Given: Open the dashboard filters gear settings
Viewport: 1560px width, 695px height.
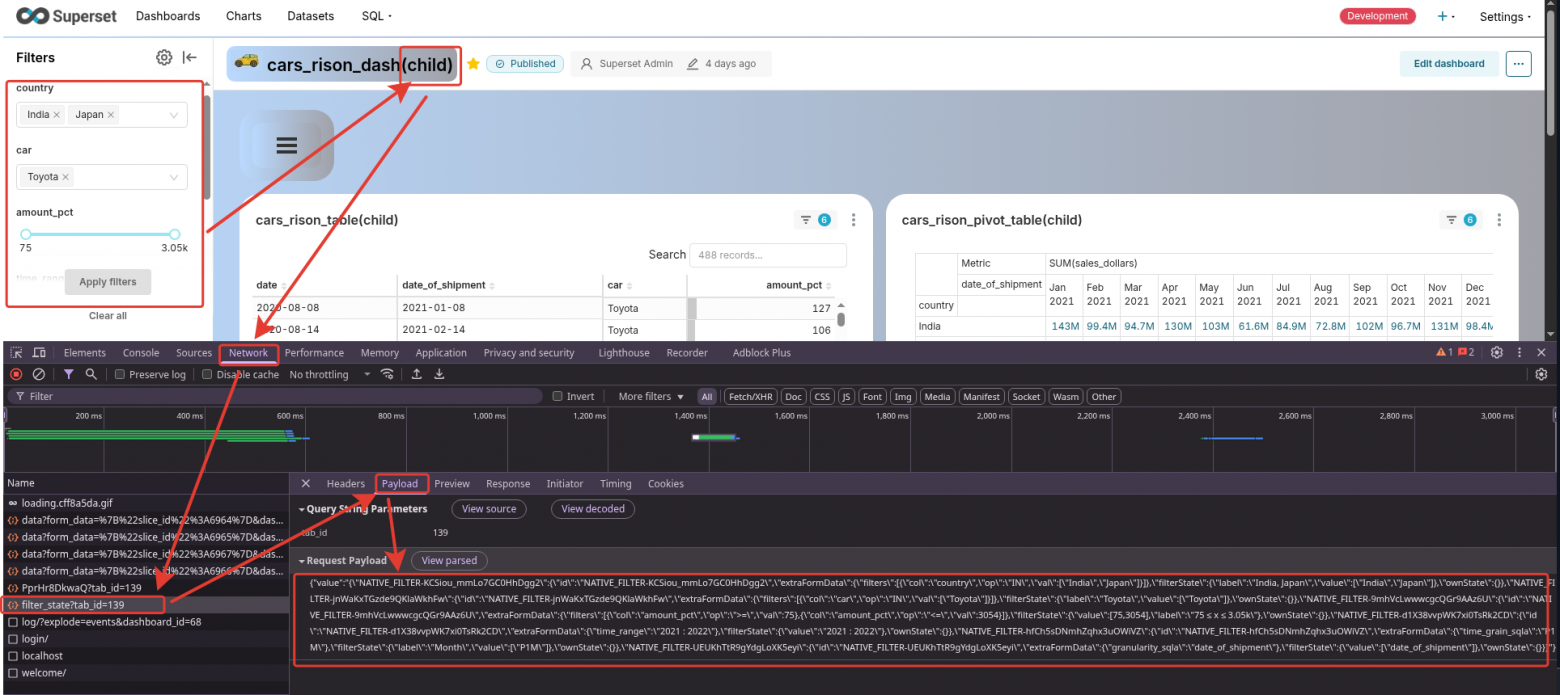Looking at the screenshot, I should coord(164,57).
